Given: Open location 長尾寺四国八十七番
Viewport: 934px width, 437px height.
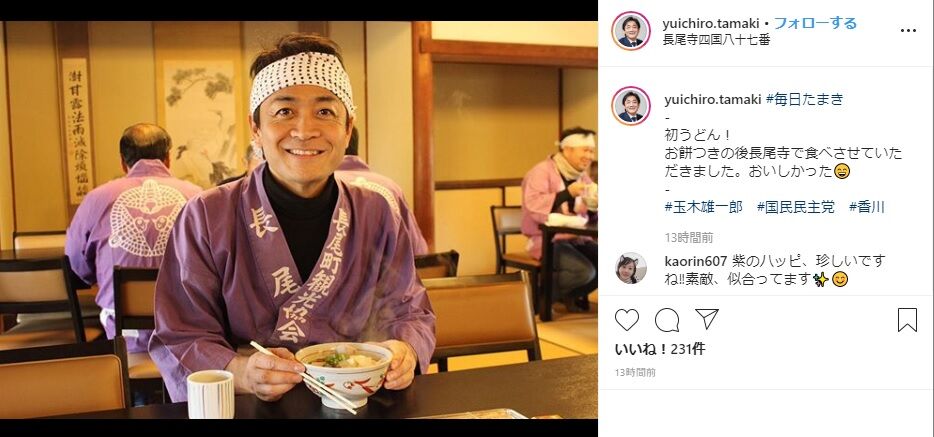Looking at the screenshot, I should click(x=717, y=40).
